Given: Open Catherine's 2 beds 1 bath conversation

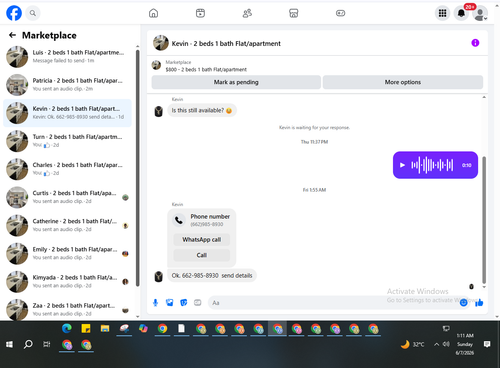Looking at the screenshot, I should click(x=67, y=225).
